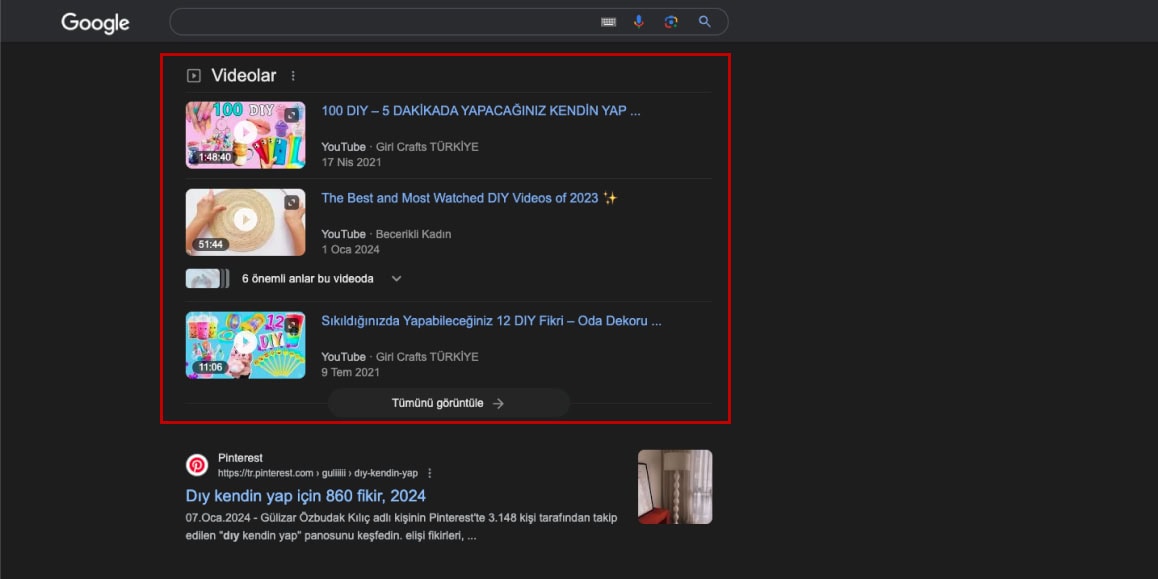Click the Pinterest site name text
Screen dimensions: 1158x579
click(240, 458)
